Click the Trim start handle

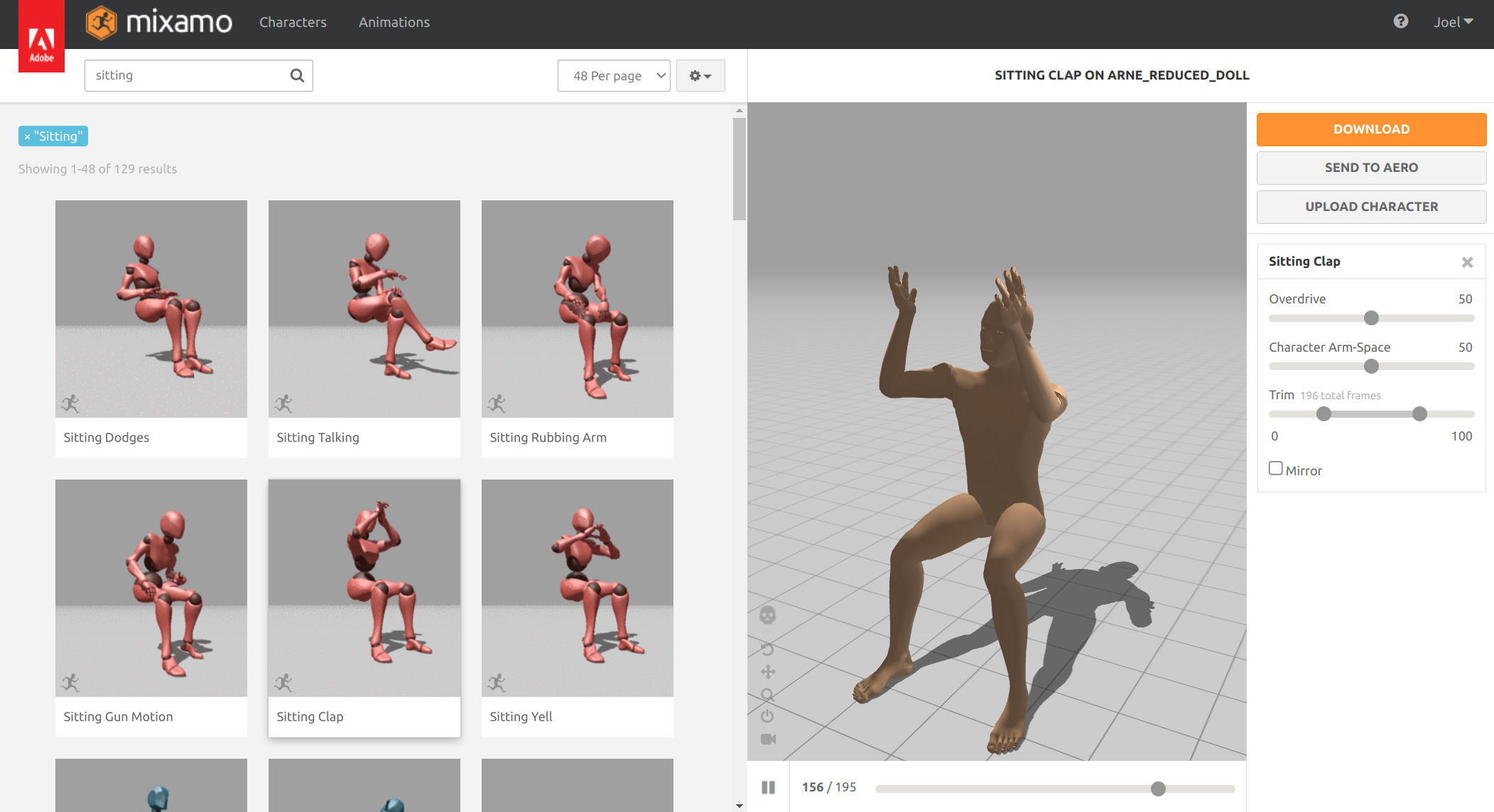(1324, 413)
